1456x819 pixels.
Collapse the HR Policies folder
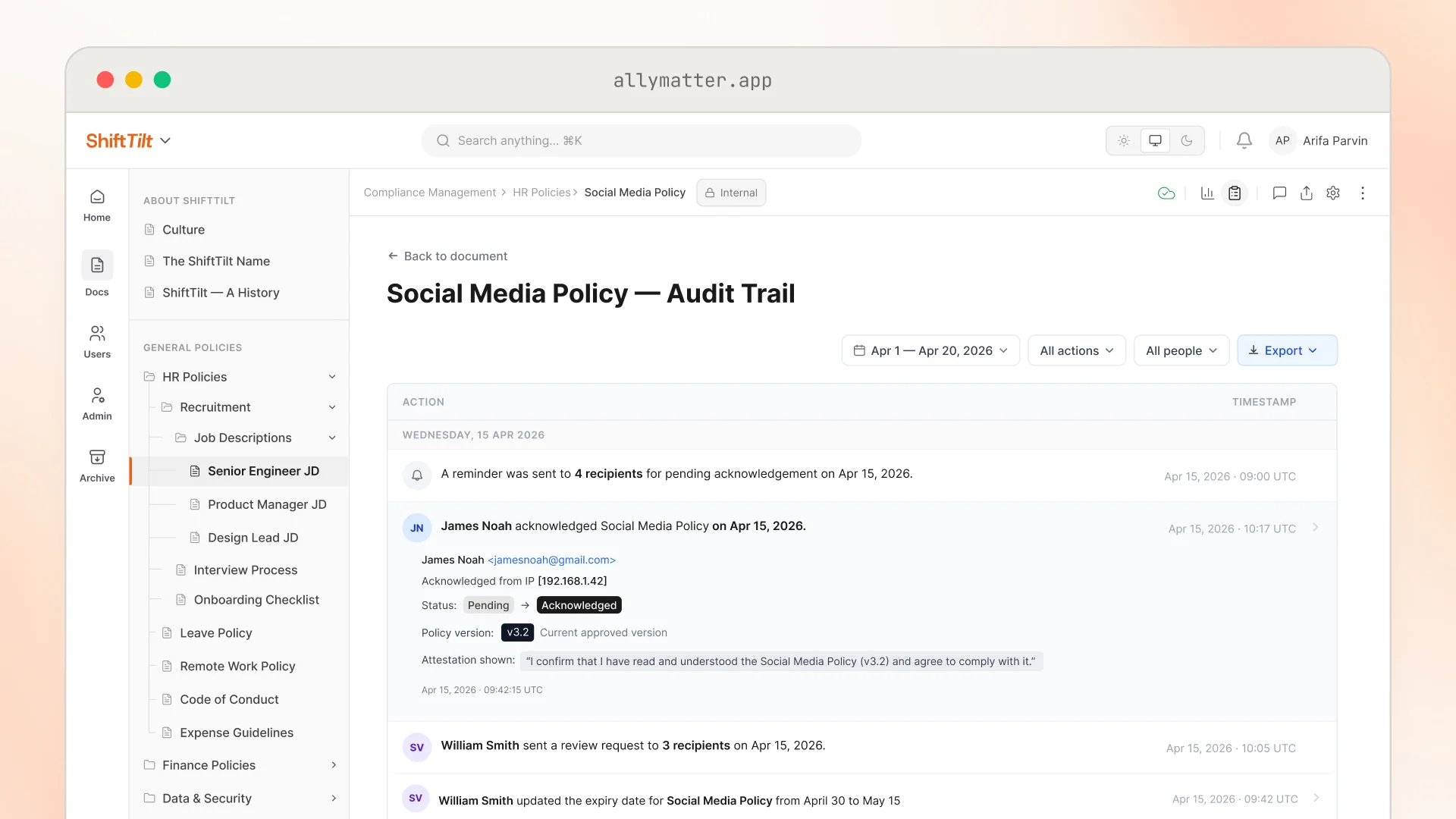pos(332,377)
